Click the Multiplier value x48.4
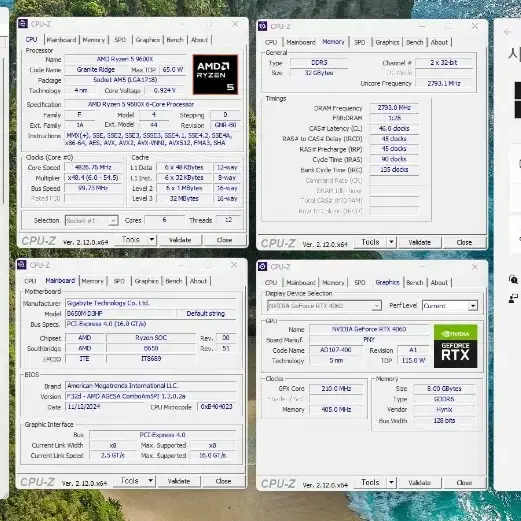Viewport: 521px width, 521px height. 93,178
